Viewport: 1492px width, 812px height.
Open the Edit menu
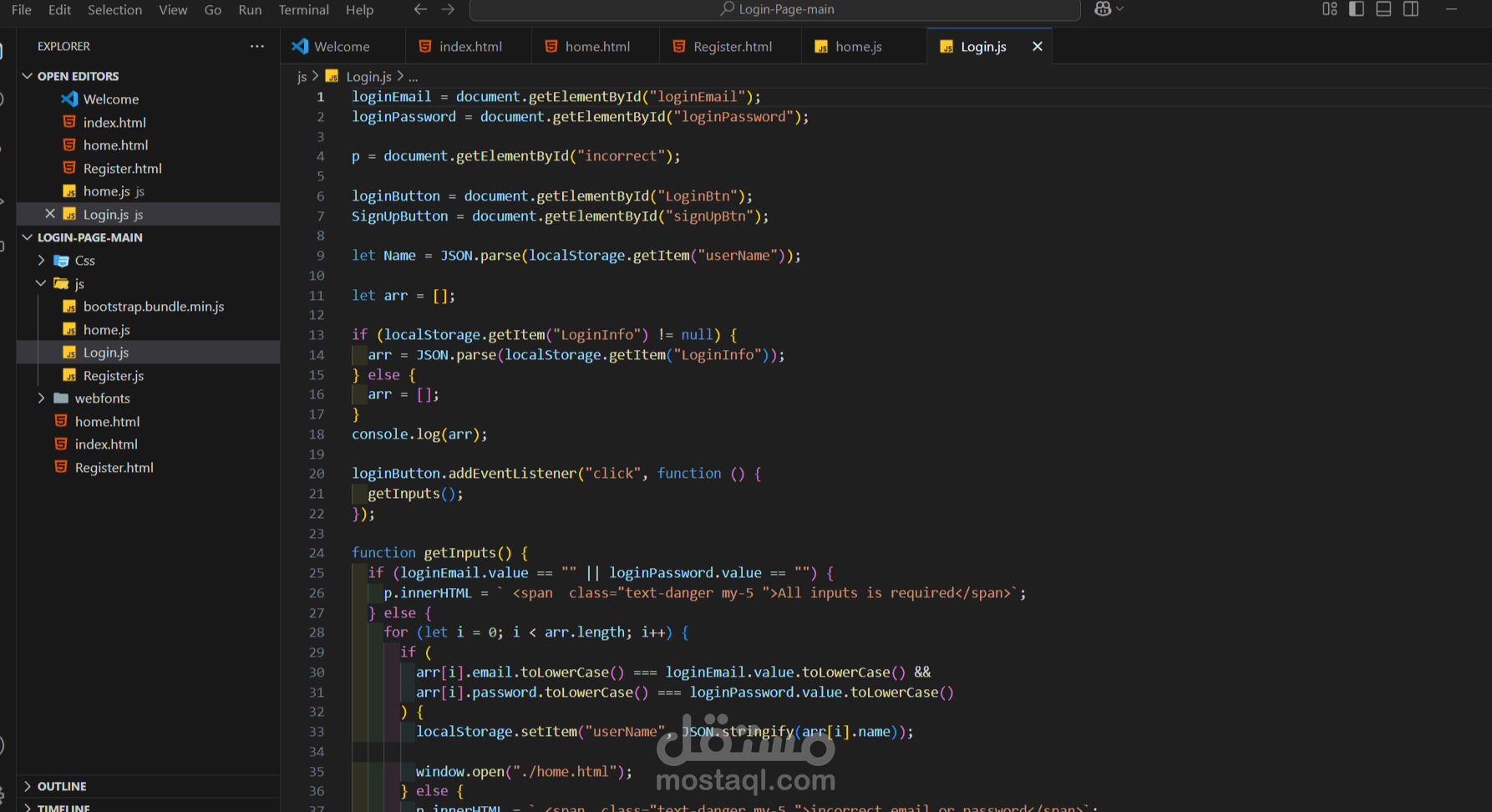(x=59, y=10)
